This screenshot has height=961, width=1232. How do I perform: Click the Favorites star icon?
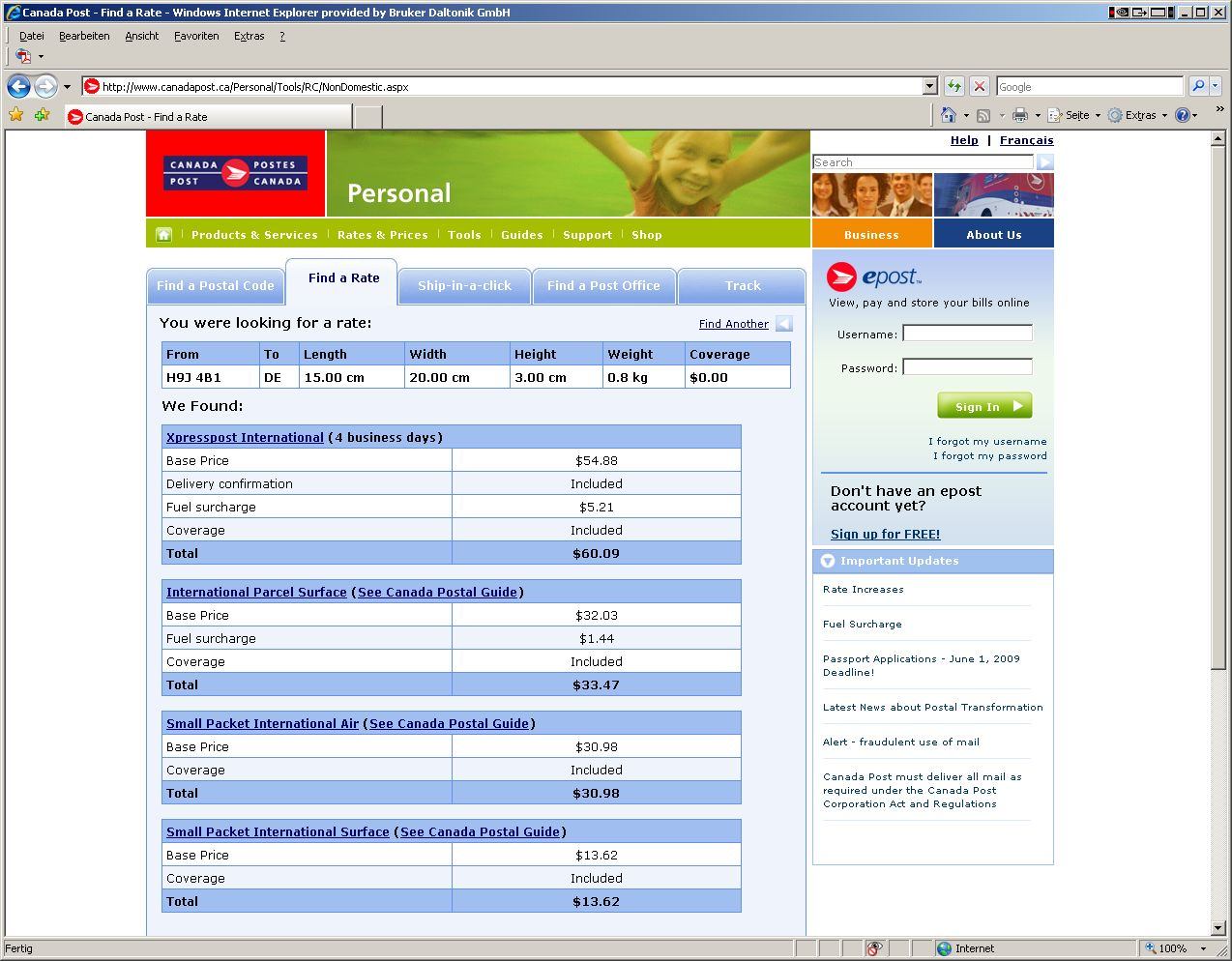(16, 115)
